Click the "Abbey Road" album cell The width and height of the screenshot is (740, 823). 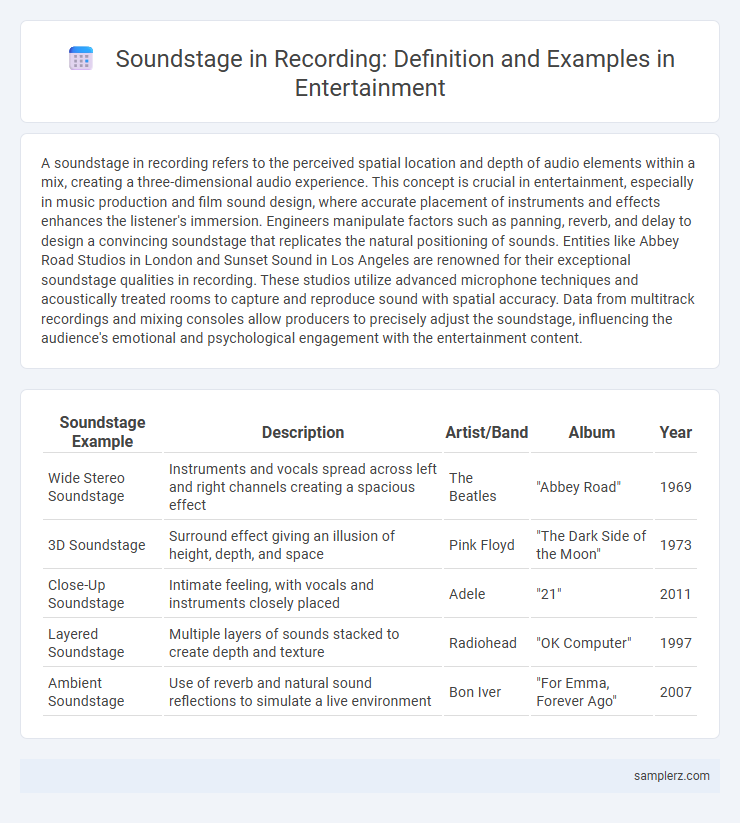click(591, 487)
